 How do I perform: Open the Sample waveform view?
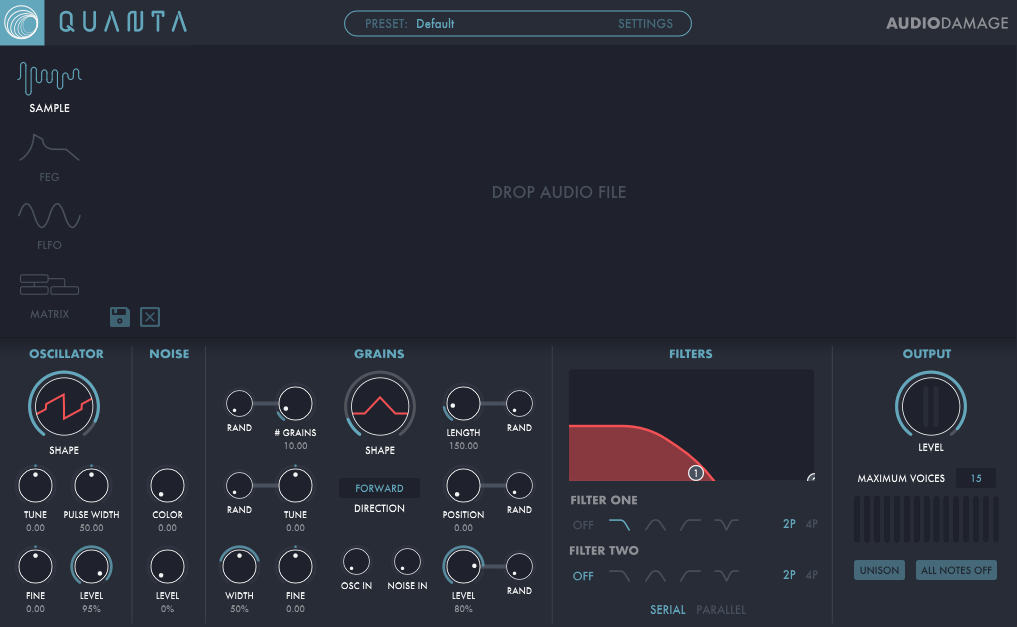[x=49, y=88]
